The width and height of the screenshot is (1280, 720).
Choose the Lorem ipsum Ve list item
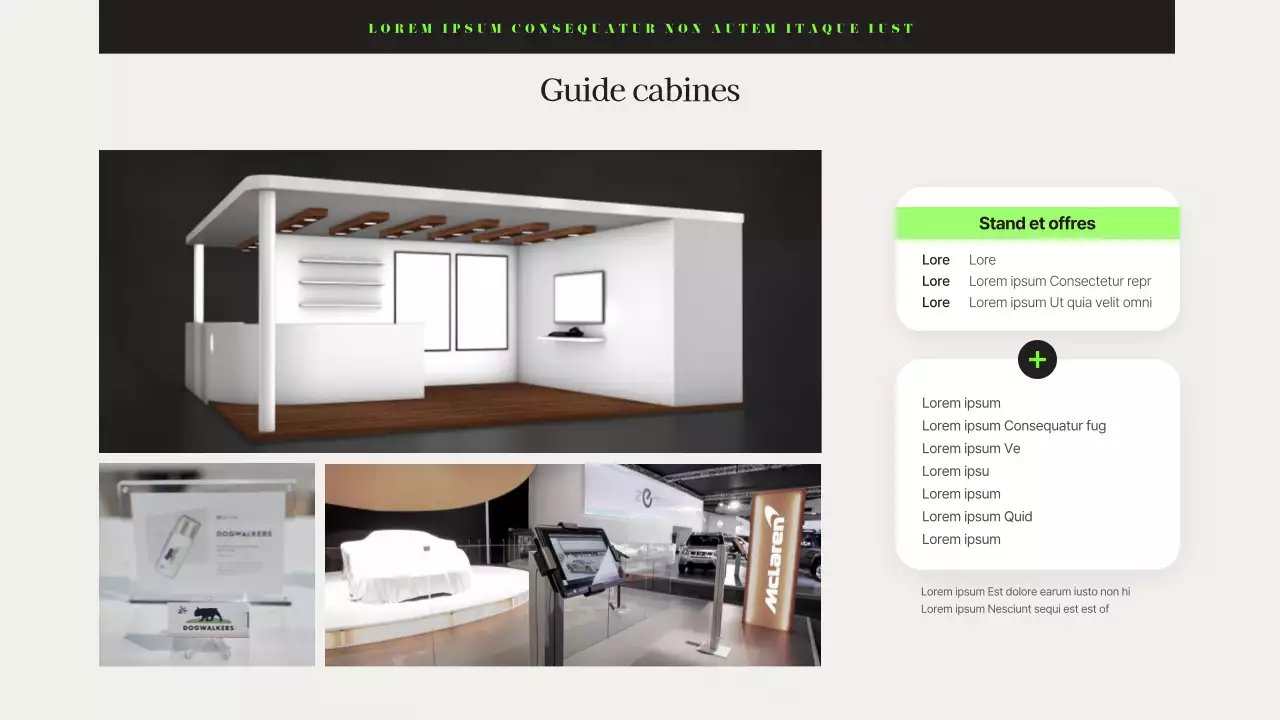coord(970,449)
